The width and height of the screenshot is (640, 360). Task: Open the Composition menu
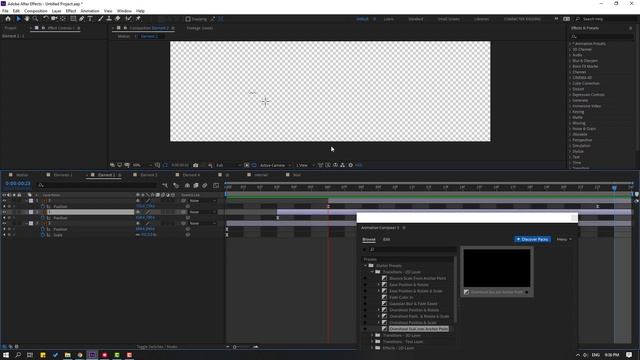pos(36,11)
